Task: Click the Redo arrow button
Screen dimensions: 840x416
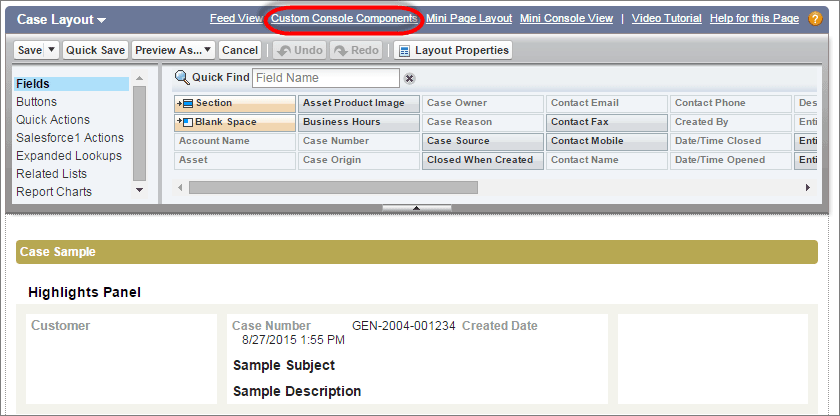Action: (x=355, y=50)
